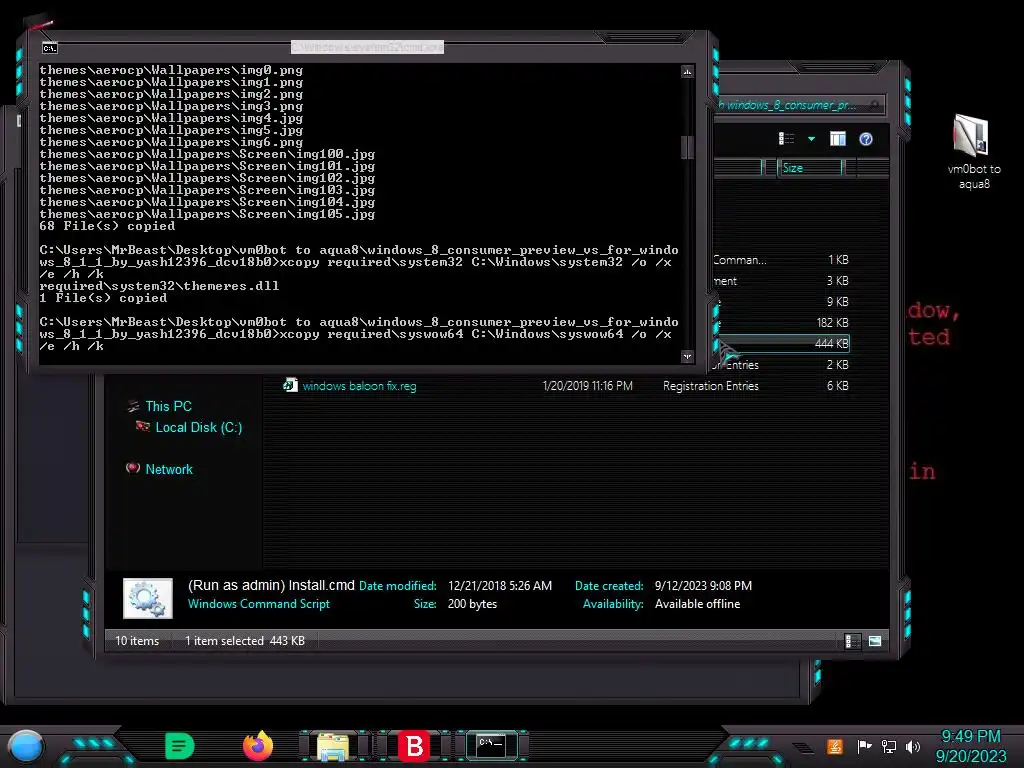Screen dimensions: 1024x768
Task: Launch Firefox from the taskbar
Action: (x=258, y=746)
